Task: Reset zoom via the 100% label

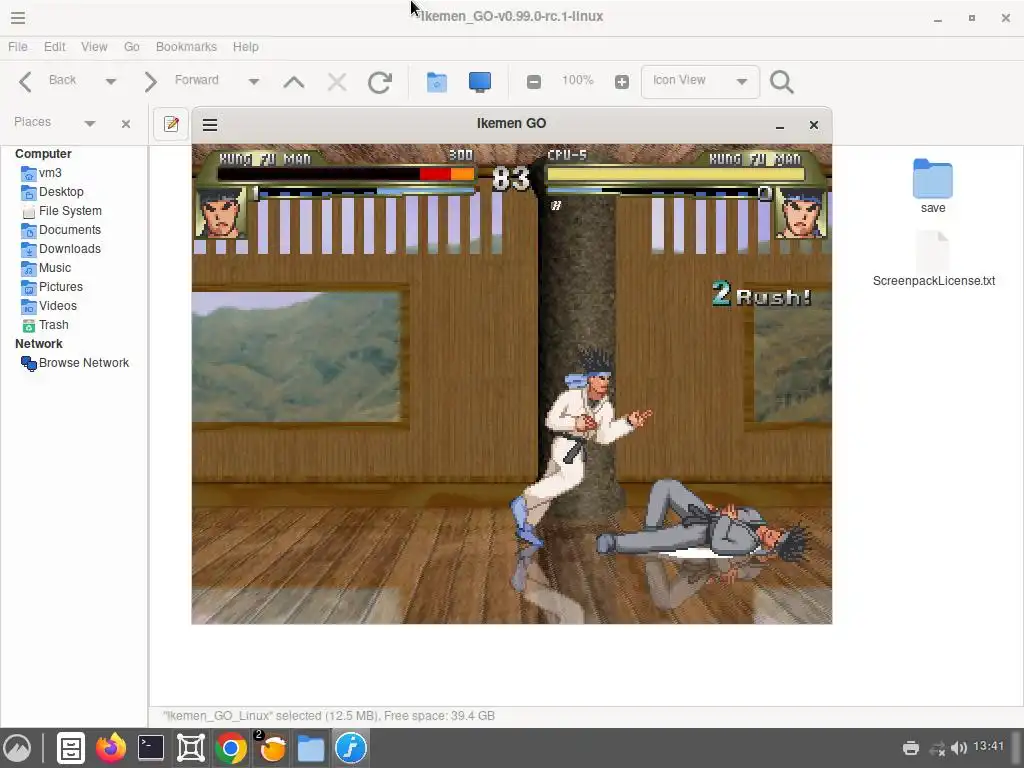Action: coord(577,80)
